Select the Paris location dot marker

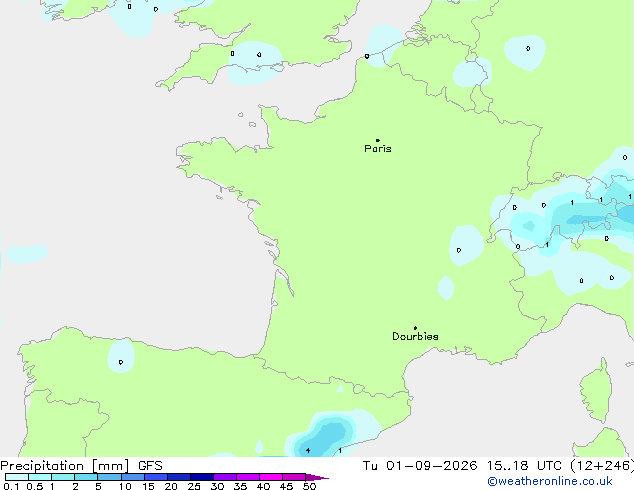coord(378,140)
